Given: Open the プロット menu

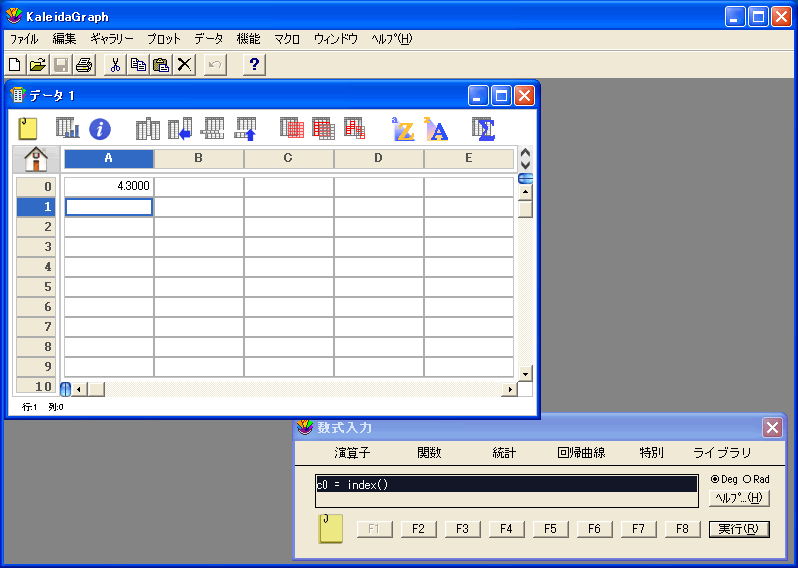Looking at the screenshot, I should 164,39.
